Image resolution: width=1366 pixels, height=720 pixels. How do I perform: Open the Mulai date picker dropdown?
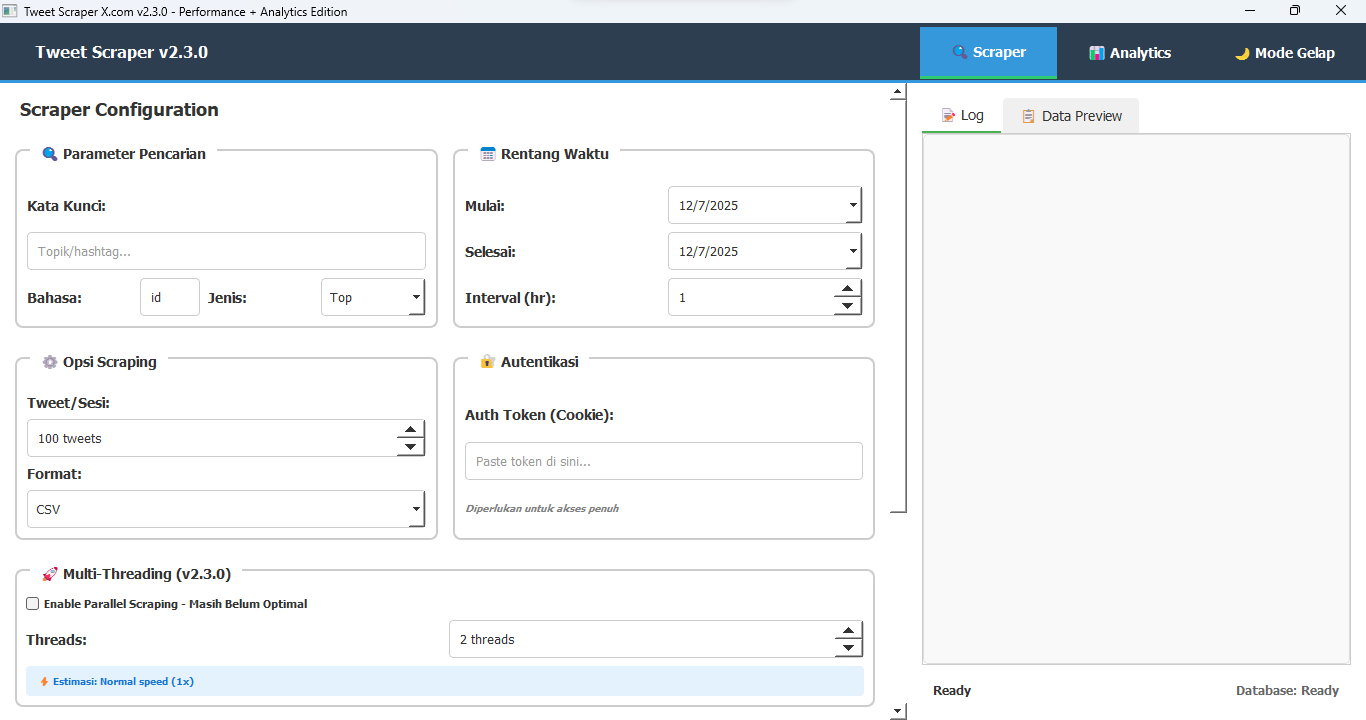click(852, 205)
